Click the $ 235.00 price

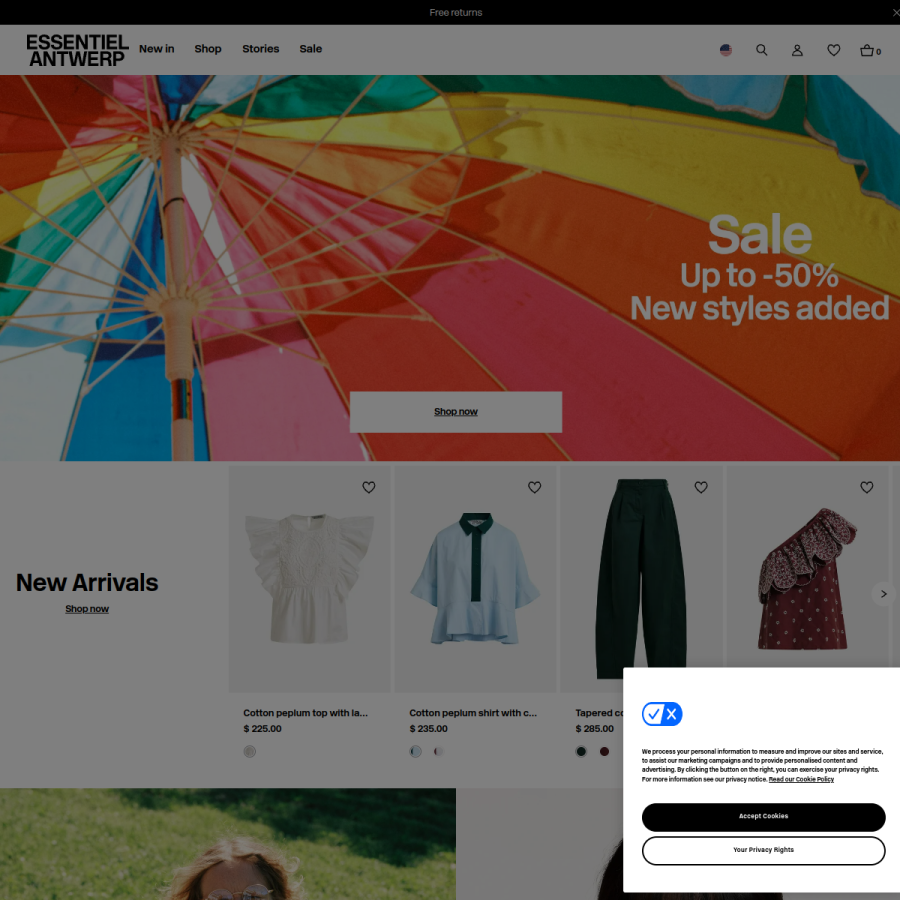coord(428,728)
